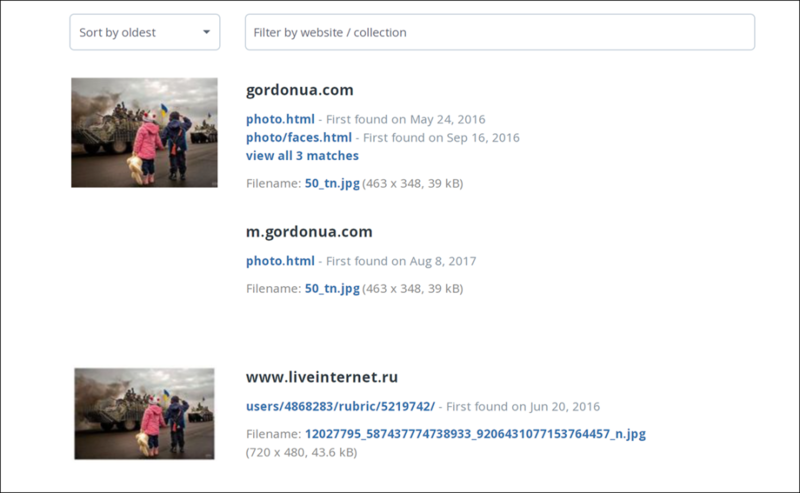Image resolution: width=800 pixels, height=493 pixels.
Task: Open the photo/faces.html link
Action: click(299, 137)
